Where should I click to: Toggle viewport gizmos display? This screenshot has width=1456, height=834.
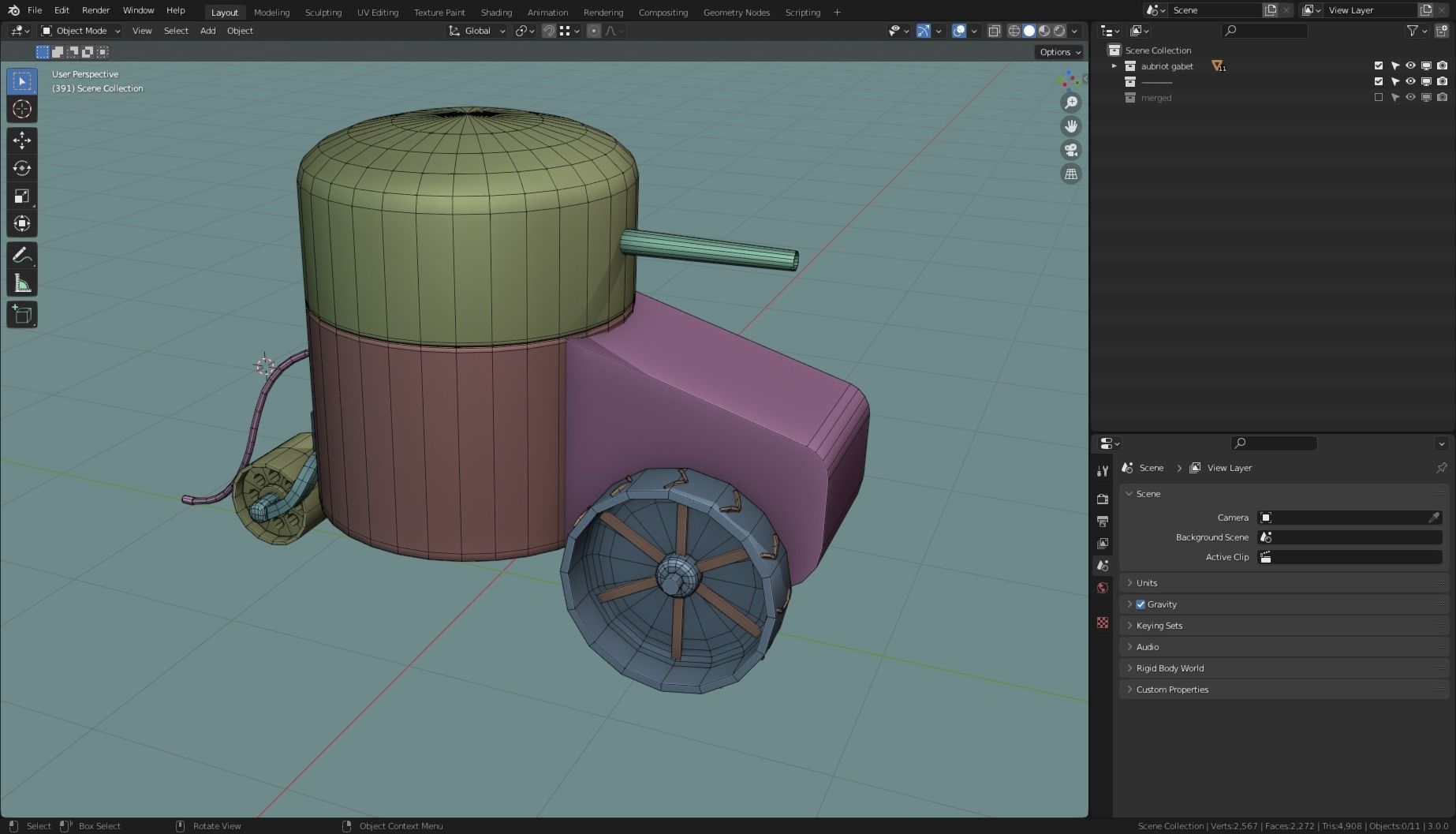(923, 31)
